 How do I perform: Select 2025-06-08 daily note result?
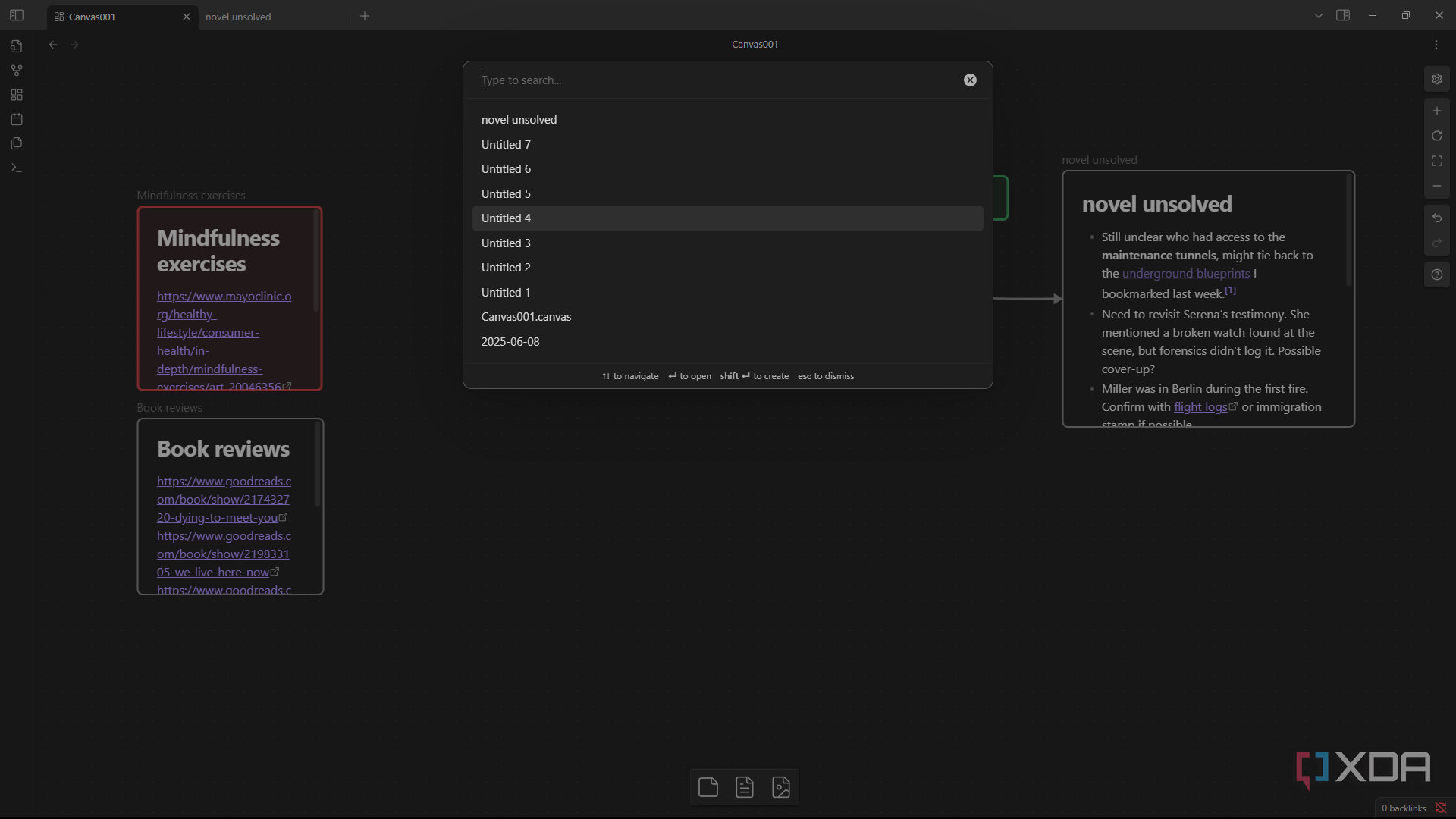coord(727,341)
